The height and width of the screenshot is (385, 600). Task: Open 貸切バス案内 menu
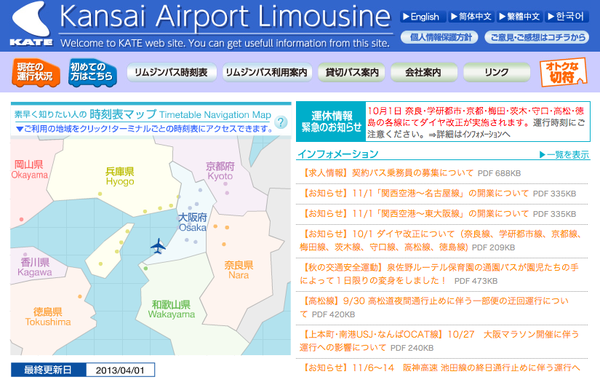pos(352,72)
